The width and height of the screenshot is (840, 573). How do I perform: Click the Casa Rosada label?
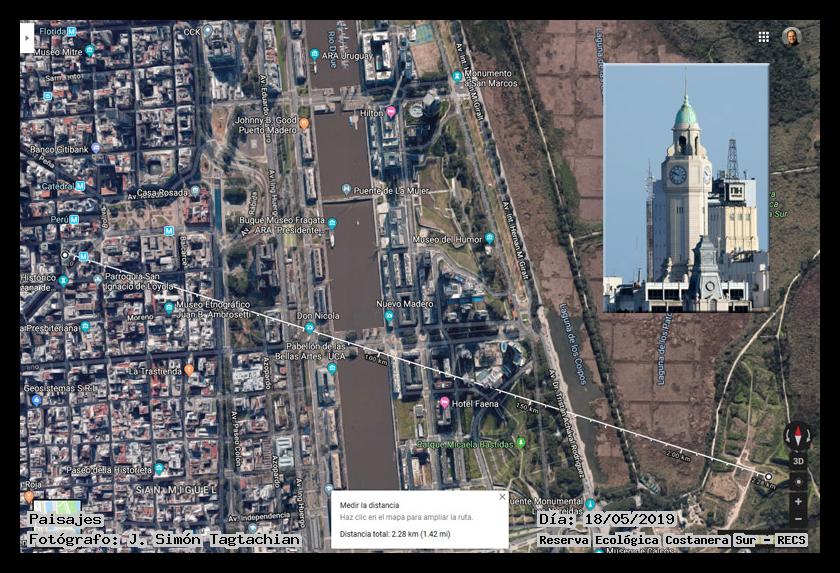click(x=162, y=192)
